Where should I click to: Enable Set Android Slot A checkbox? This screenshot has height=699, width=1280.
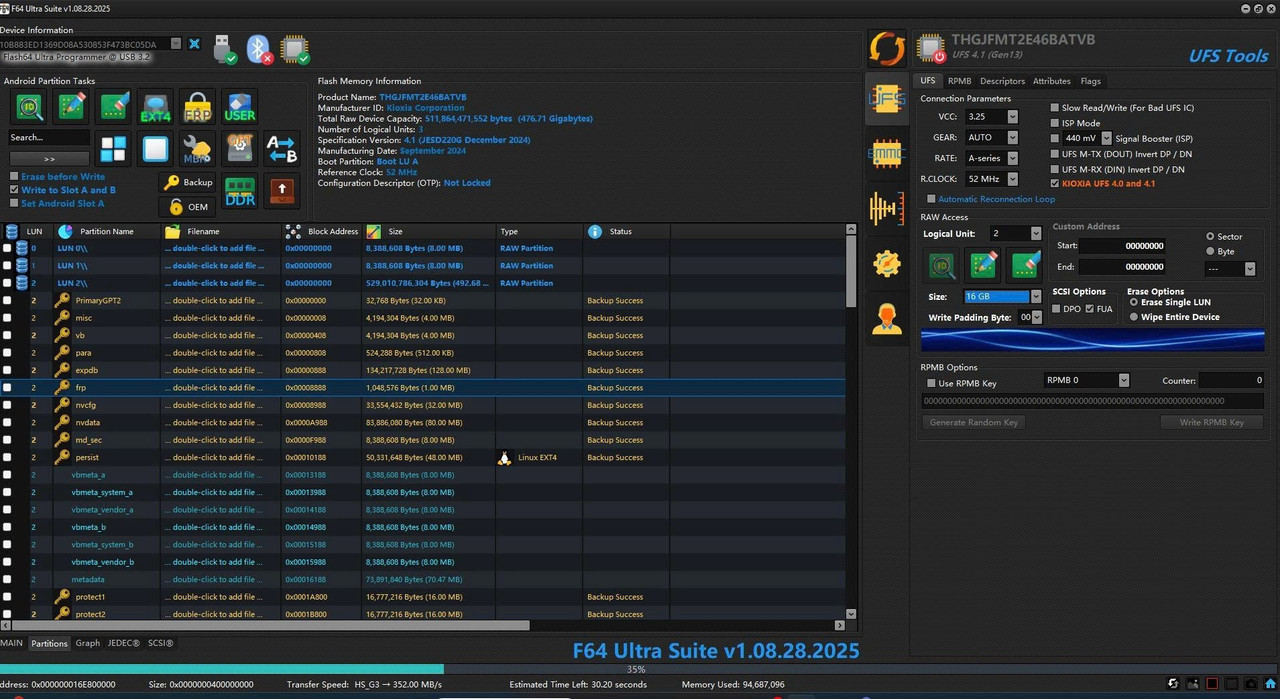click(x=14, y=204)
